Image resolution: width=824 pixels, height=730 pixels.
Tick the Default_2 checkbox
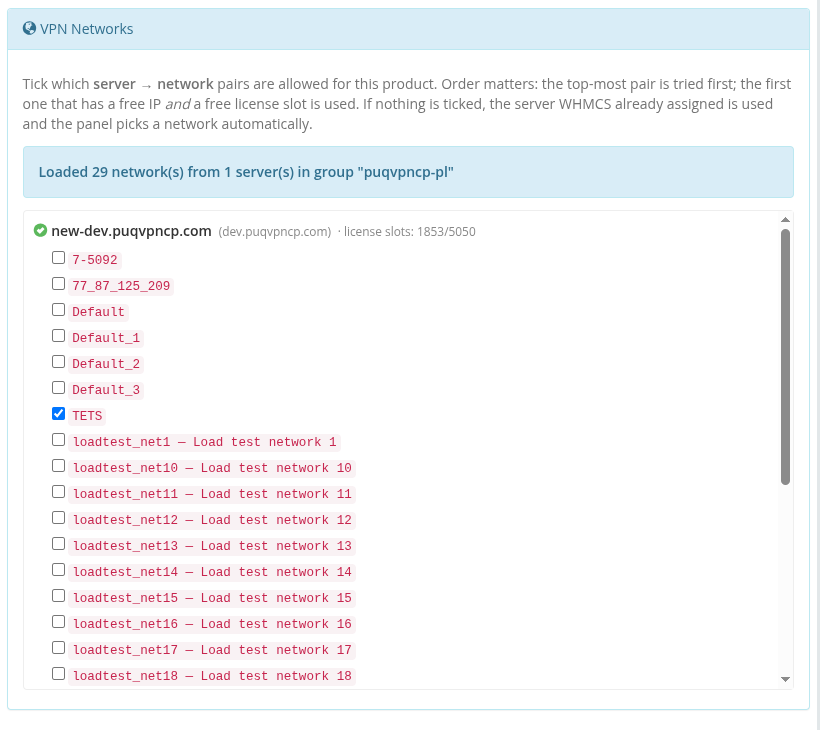(x=59, y=362)
